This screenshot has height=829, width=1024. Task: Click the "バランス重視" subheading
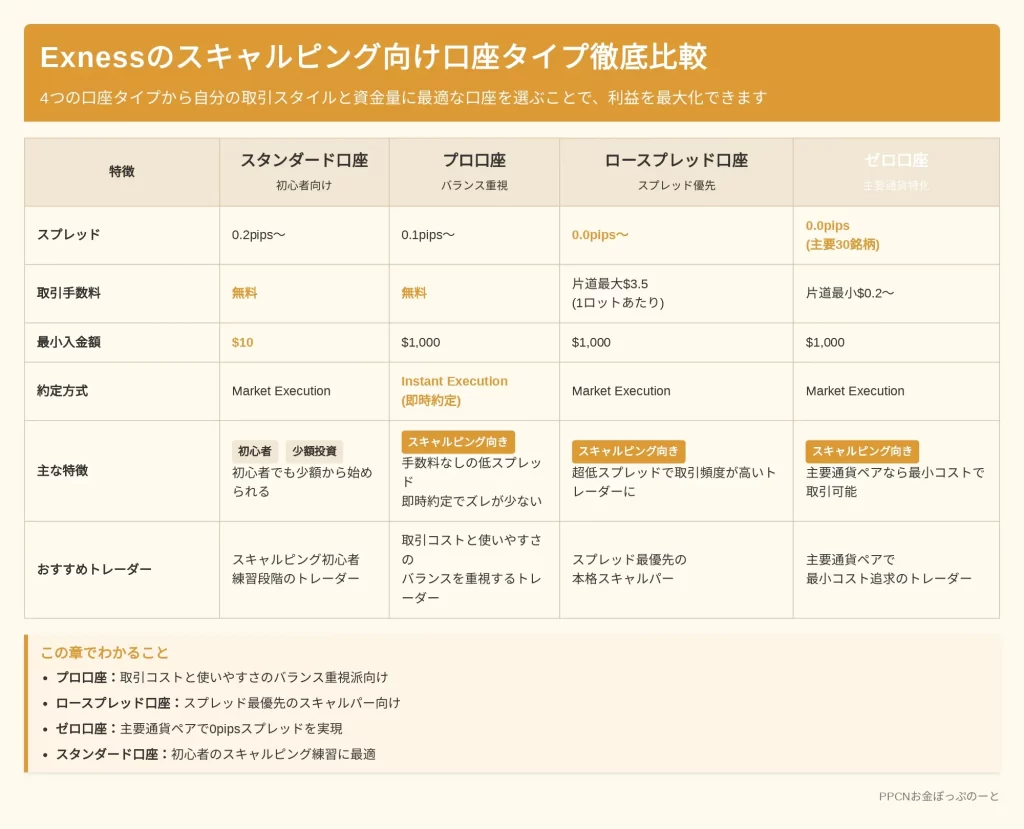pos(475,186)
